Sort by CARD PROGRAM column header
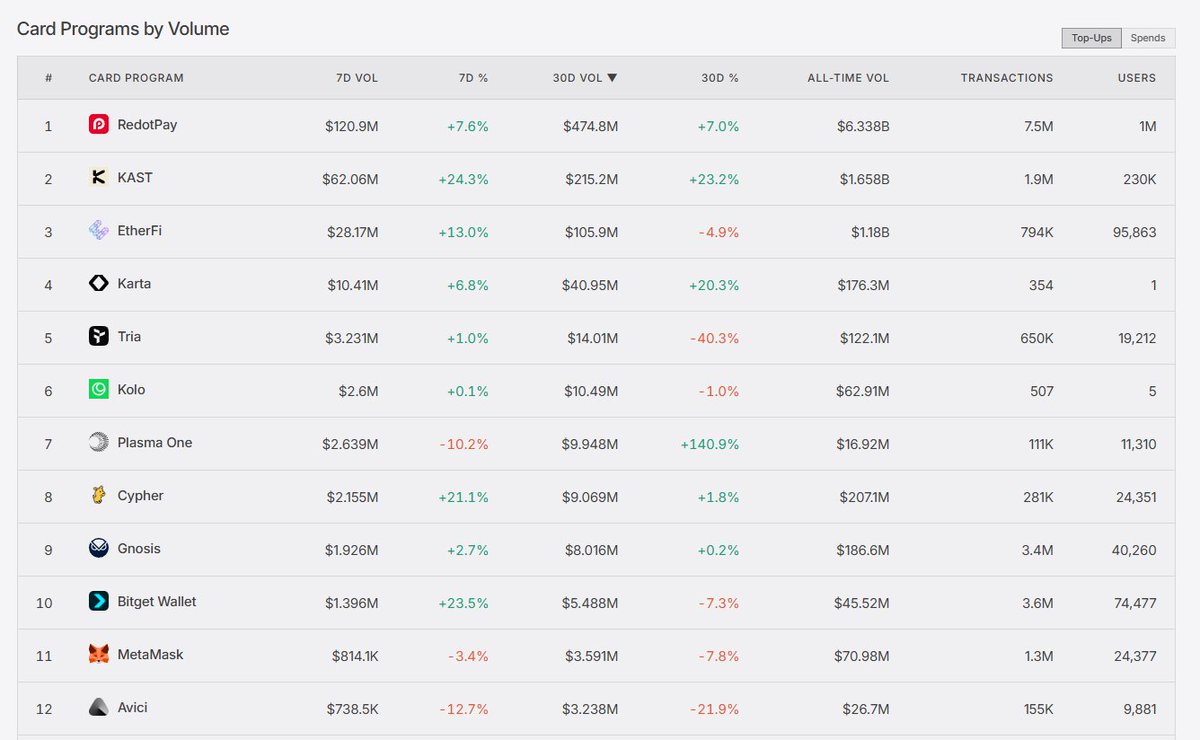 point(136,78)
